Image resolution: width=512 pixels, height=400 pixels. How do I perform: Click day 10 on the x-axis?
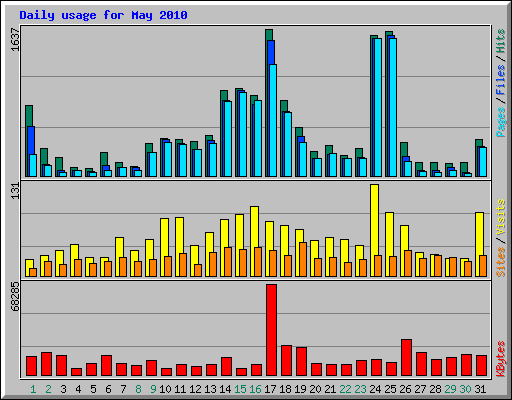(165, 389)
